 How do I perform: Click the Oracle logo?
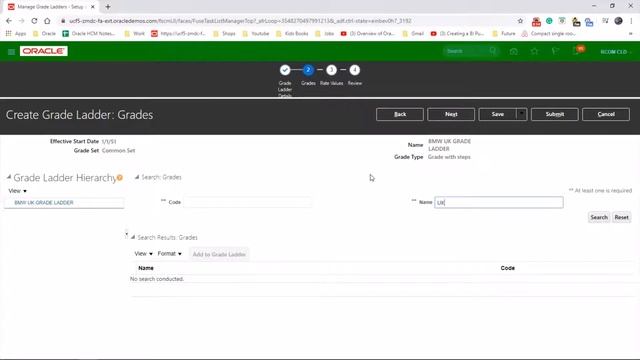(x=44, y=51)
